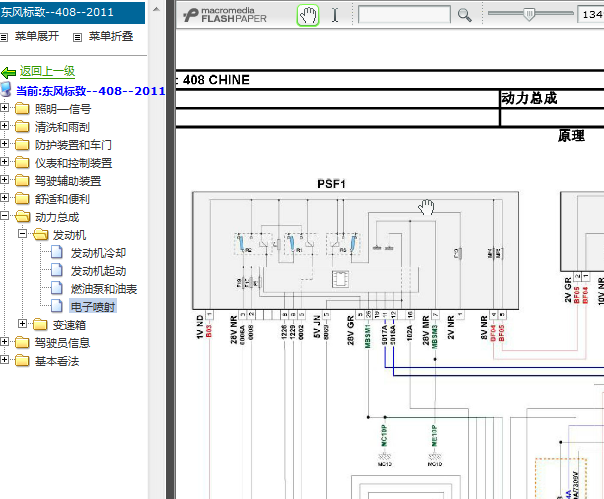Viewport: 604px width, 499px height.
Task: Expand the 舒适和便利 tree node
Action: [x=4, y=198]
